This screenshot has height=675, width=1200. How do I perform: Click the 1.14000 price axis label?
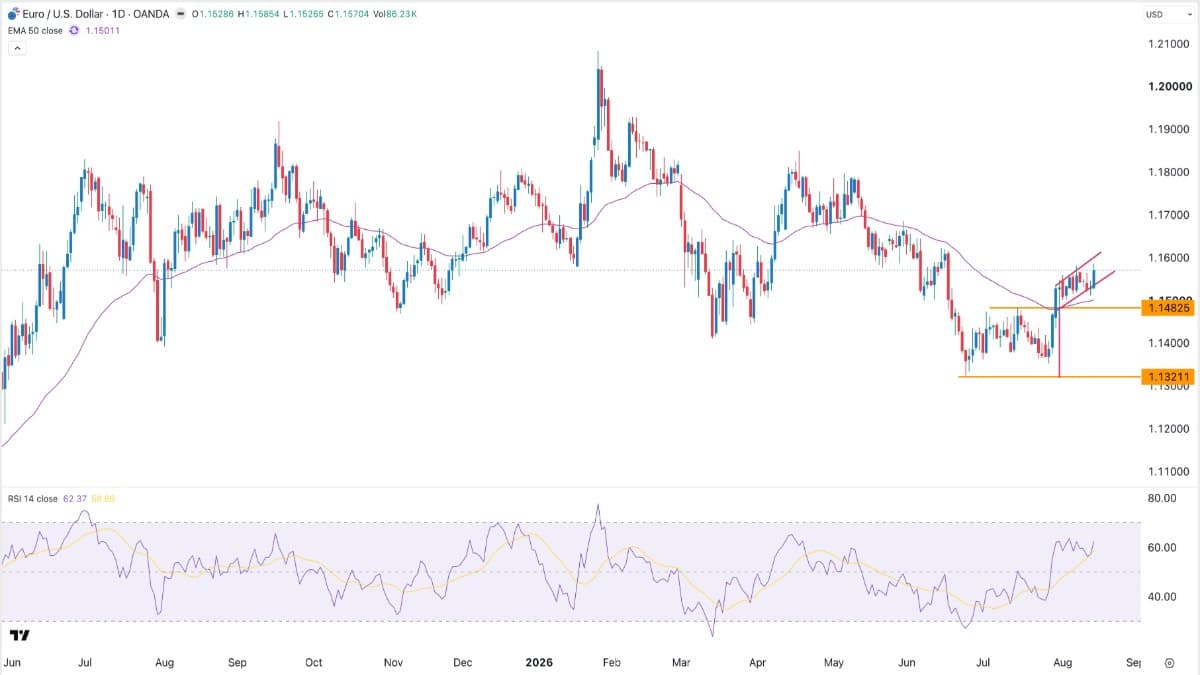[x=1167, y=343]
